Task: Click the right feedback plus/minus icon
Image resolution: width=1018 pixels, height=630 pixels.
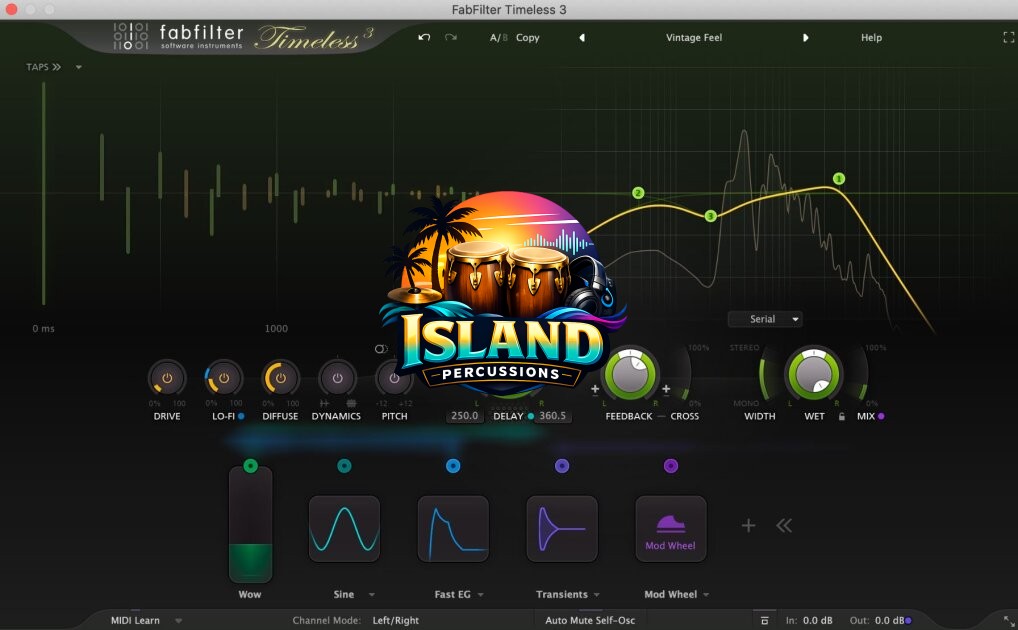Action: pyautogui.click(x=665, y=389)
